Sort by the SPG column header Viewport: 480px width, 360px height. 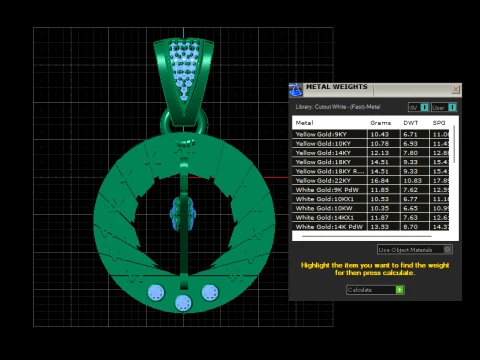click(x=439, y=123)
